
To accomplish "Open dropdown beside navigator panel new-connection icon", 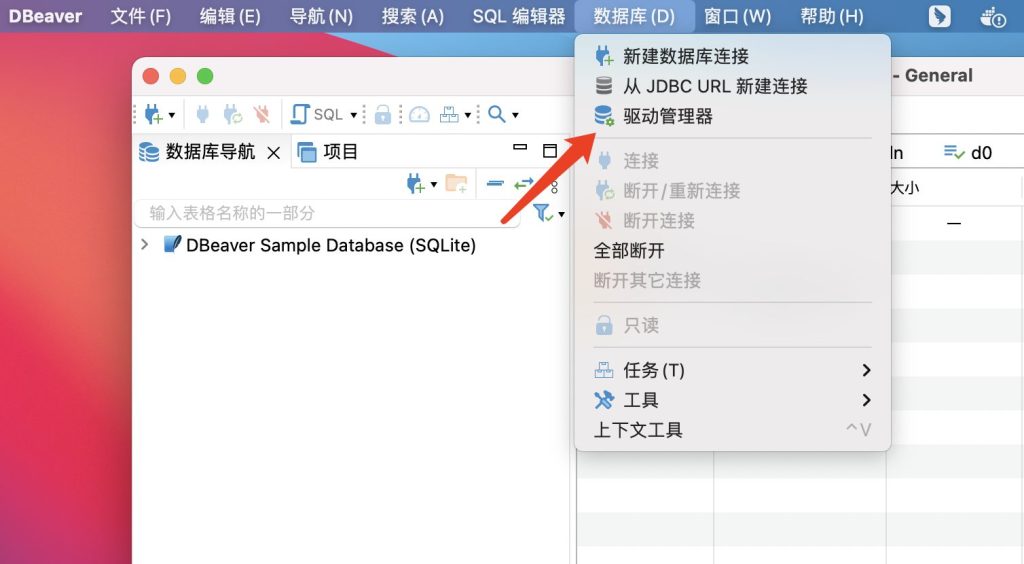I will 434,185.
